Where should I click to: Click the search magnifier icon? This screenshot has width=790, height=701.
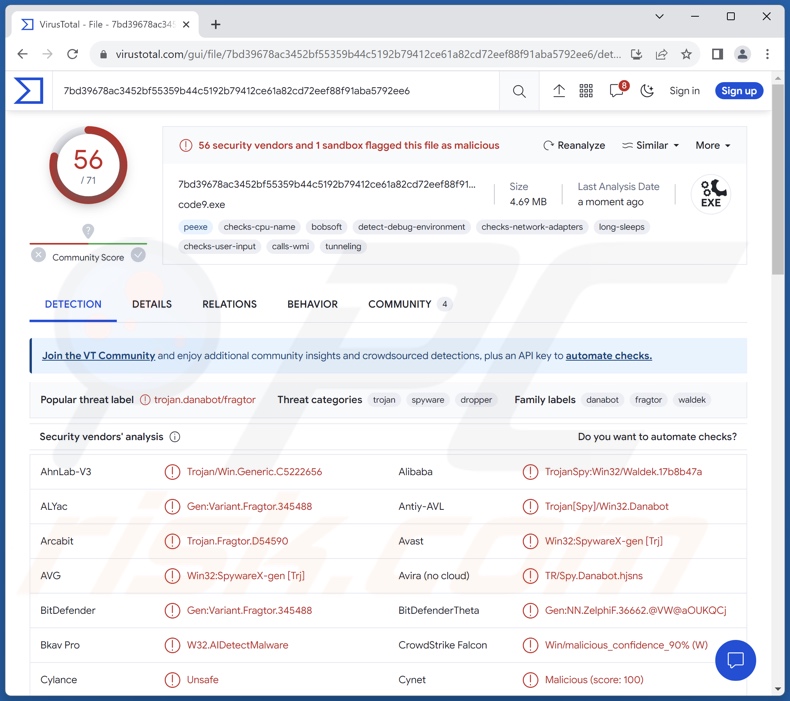518,91
